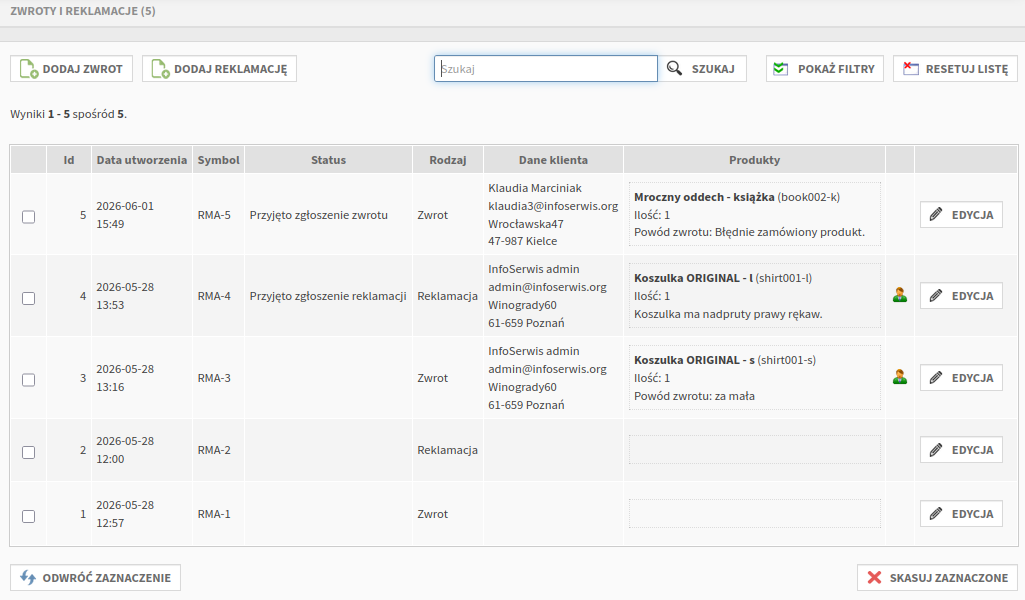Image resolution: width=1025 pixels, height=600 pixels.
Task: Check the checkbox for row RMA-1
Action: [29, 516]
